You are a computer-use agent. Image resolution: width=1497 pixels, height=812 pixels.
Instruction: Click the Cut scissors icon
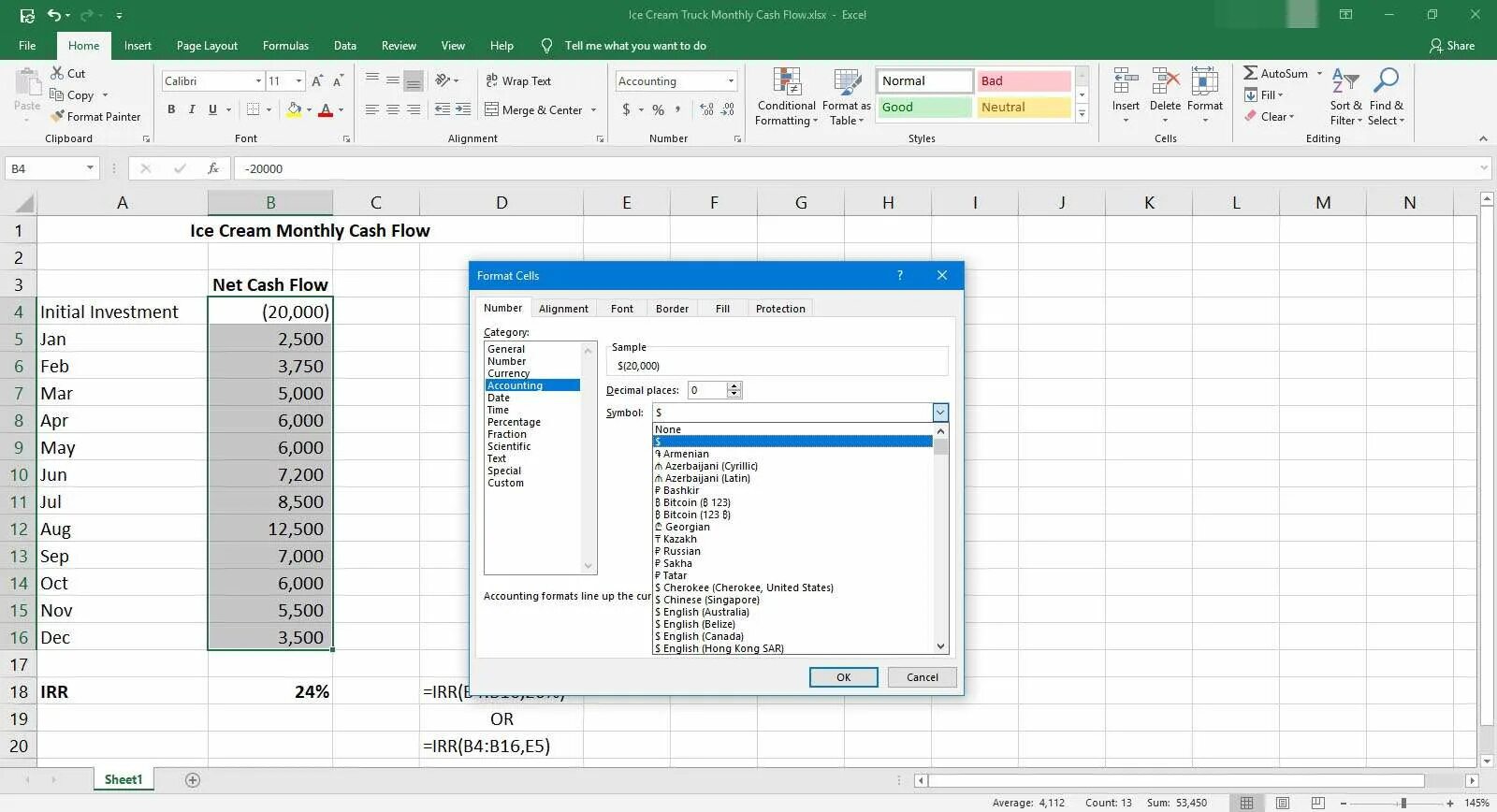point(57,73)
